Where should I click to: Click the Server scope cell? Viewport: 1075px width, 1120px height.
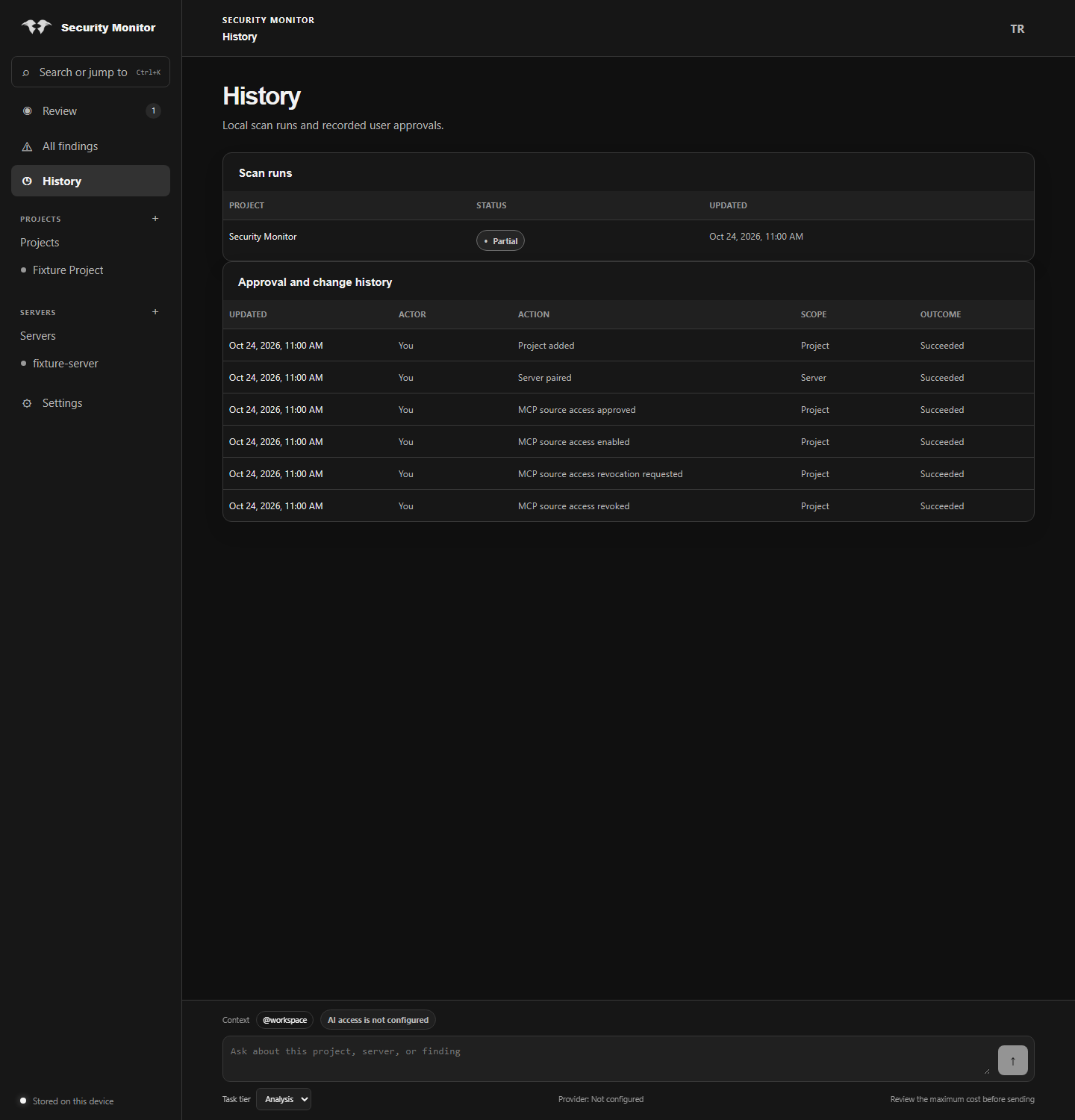814,378
